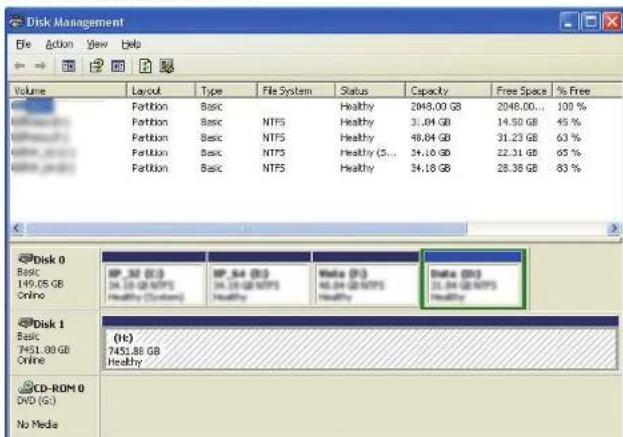Select the volume row with 14.50 GB free
The height and width of the screenshot is (437, 623).
pyautogui.click(x=314, y=122)
